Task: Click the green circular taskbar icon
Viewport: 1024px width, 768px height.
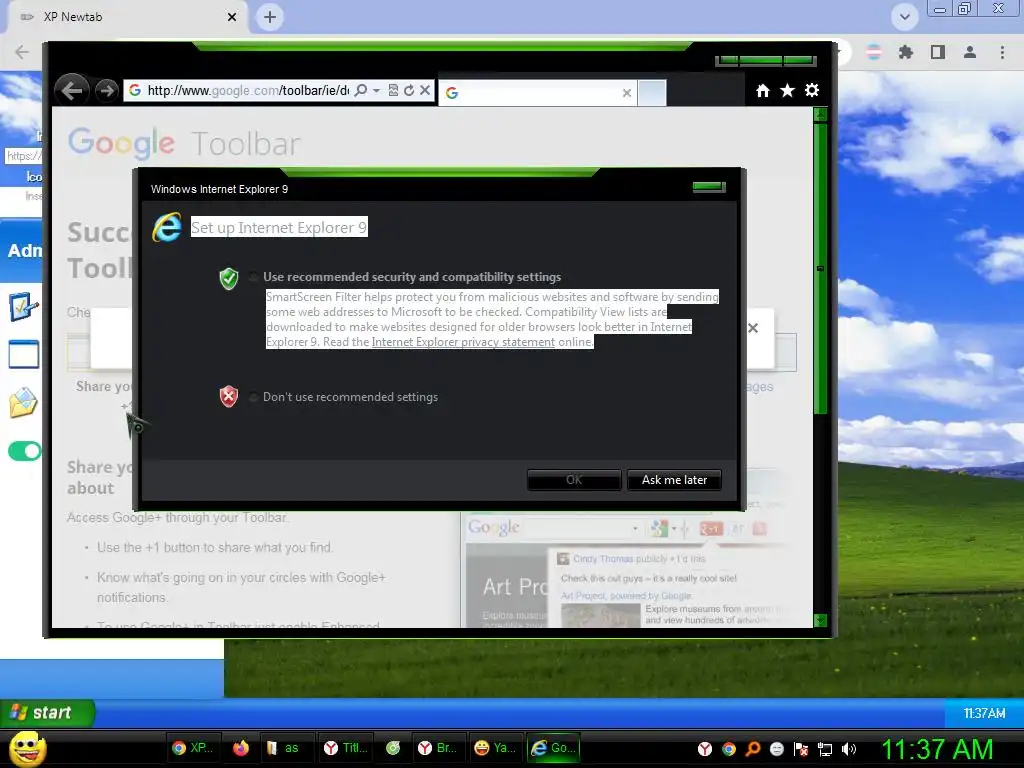Action: [393, 748]
